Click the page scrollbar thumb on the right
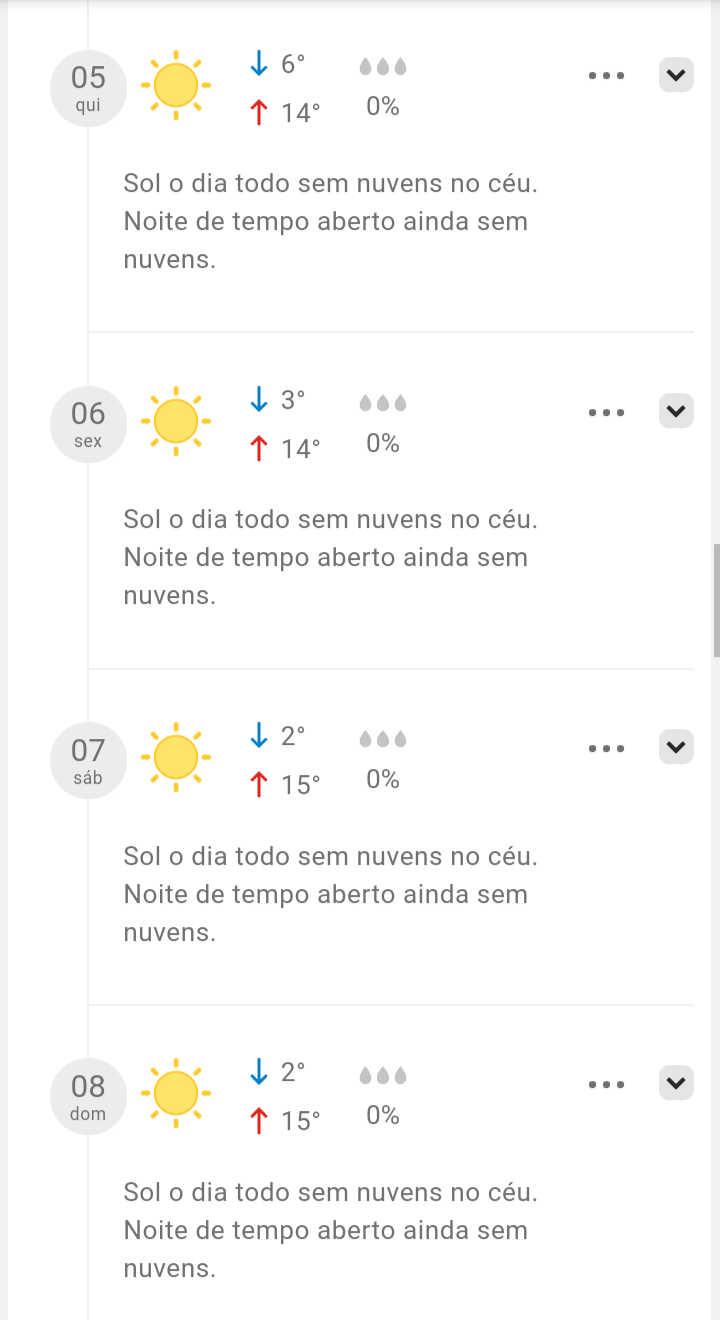 click(716, 600)
